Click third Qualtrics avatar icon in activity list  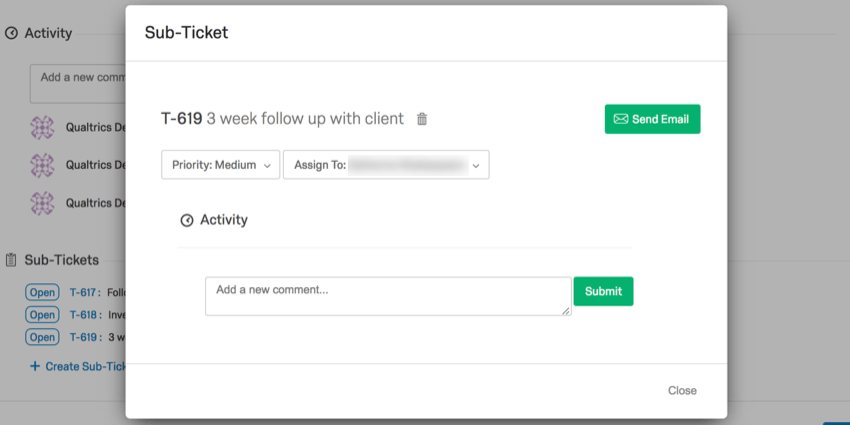(x=42, y=203)
